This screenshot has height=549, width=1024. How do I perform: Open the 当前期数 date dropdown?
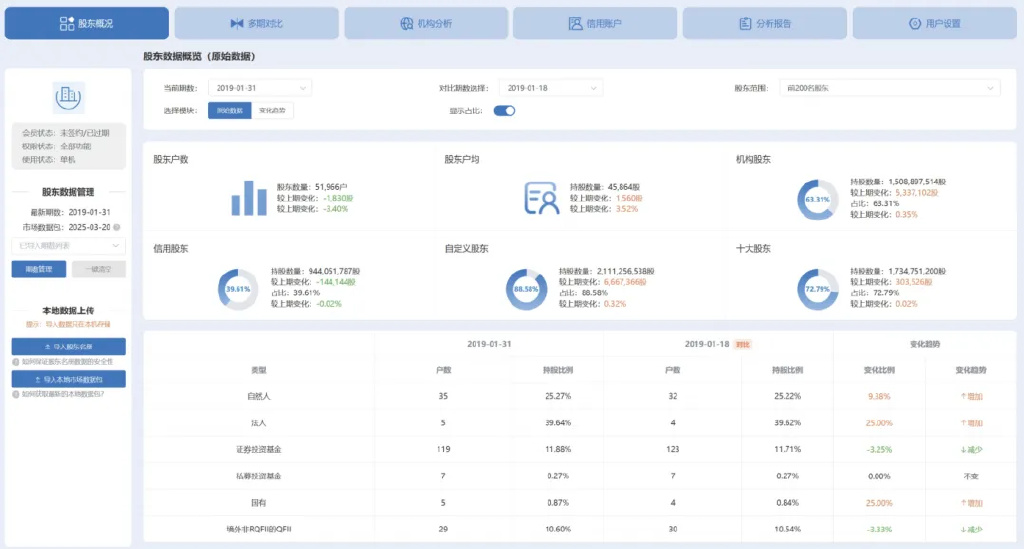(260, 88)
